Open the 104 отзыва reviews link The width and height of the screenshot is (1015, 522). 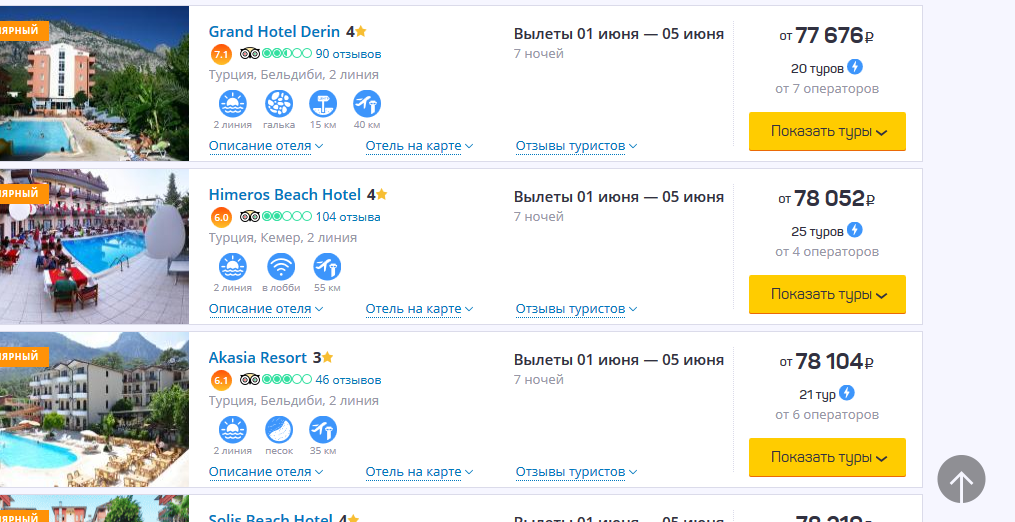348,217
